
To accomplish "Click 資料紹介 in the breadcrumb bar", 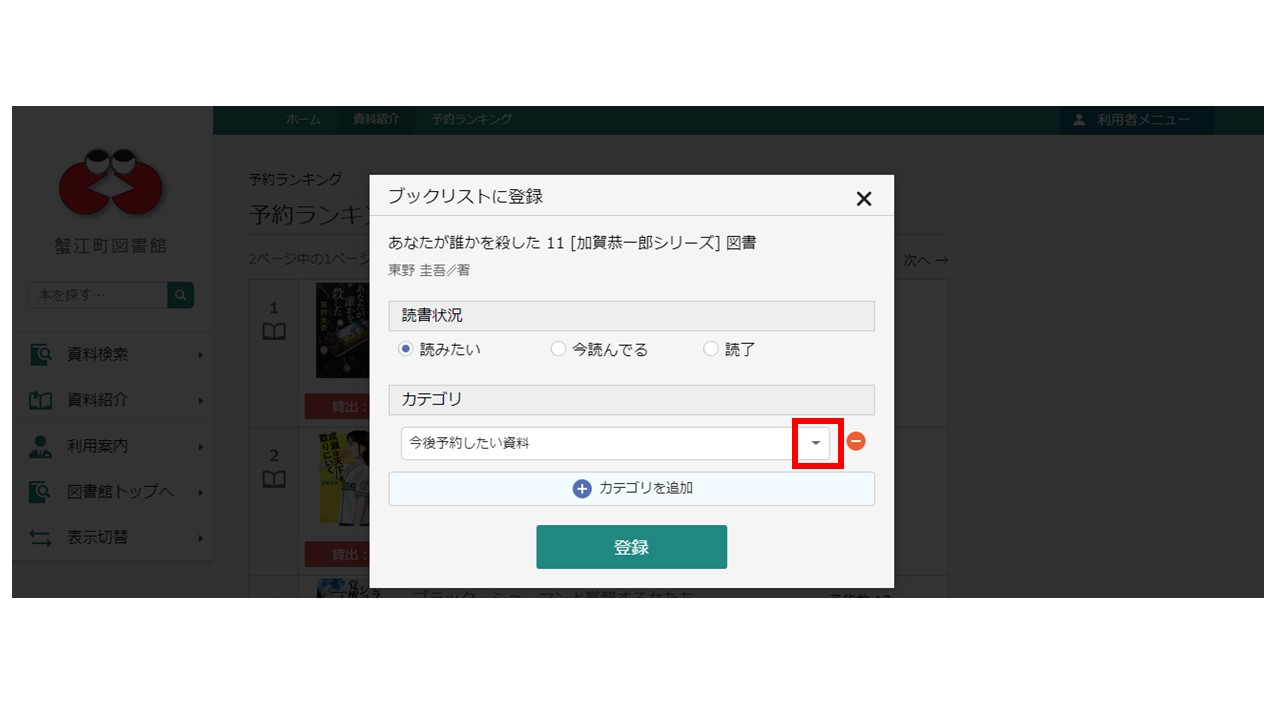I will pyautogui.click(x=376, y=119).
